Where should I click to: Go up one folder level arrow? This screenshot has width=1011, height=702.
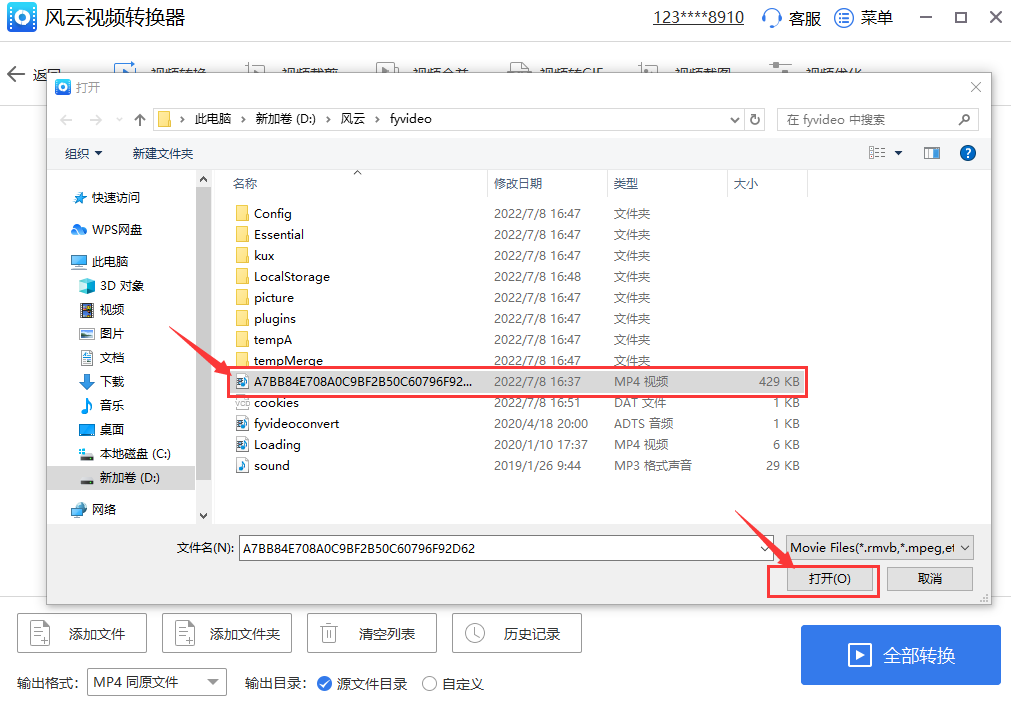[x=140, y=119]
